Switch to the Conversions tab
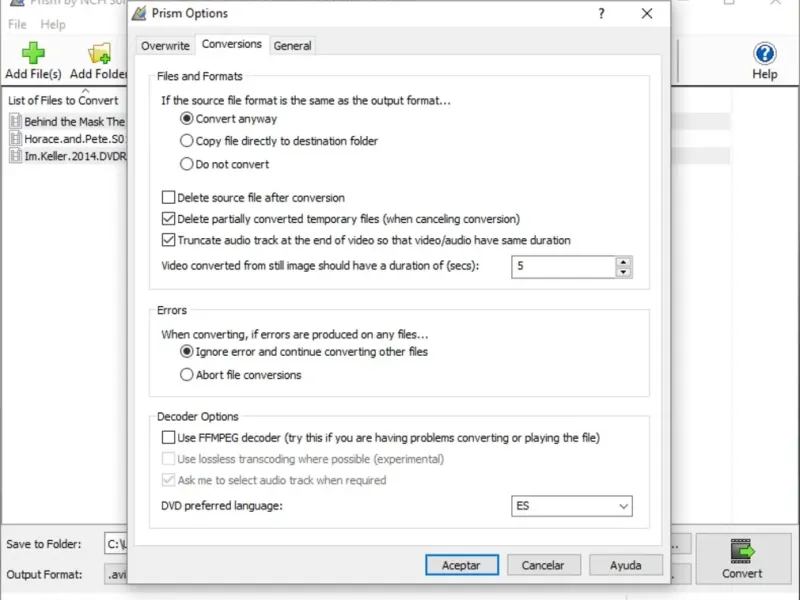 point(232,44)
